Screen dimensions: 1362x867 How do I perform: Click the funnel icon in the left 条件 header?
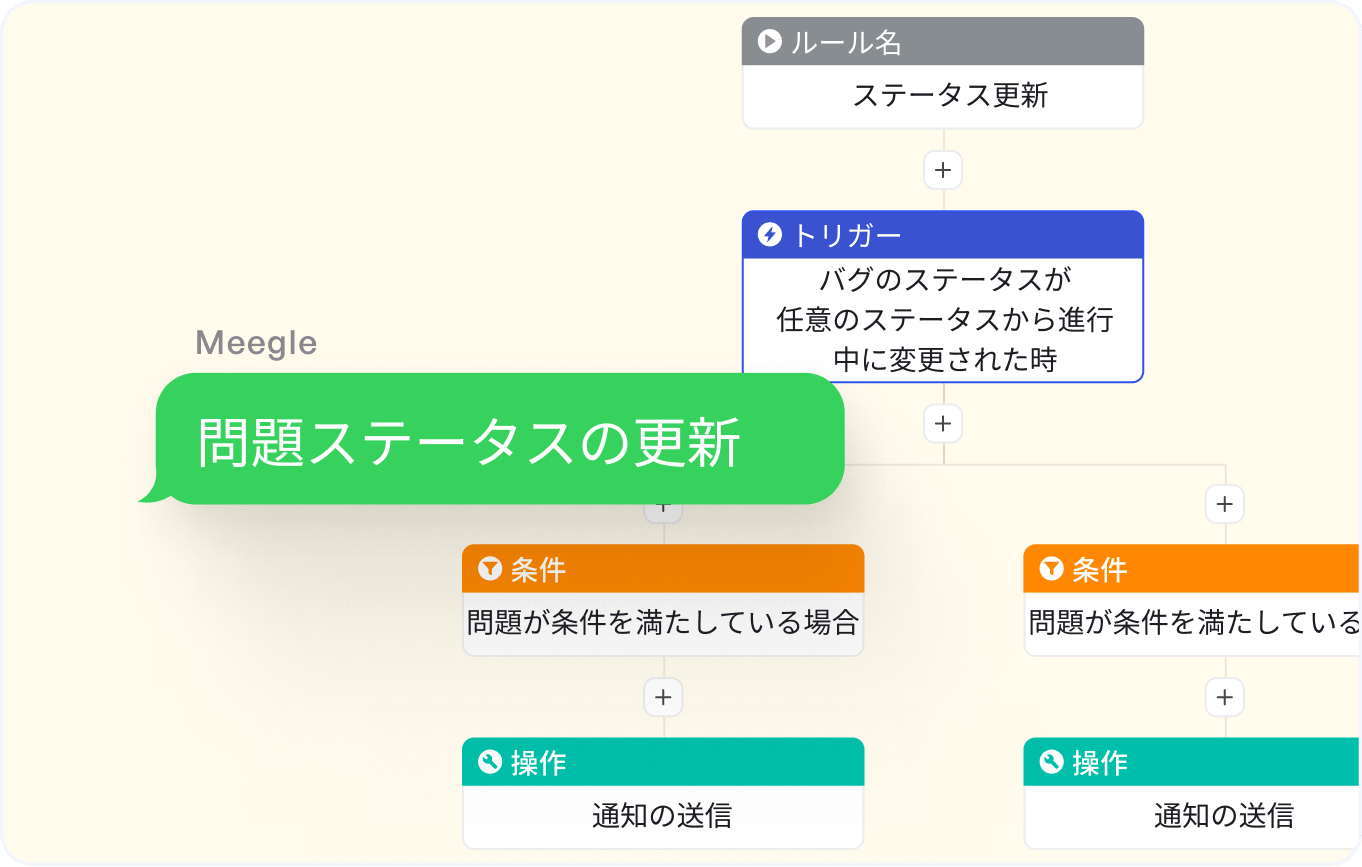pyautogui.click(x=489, y=569)
